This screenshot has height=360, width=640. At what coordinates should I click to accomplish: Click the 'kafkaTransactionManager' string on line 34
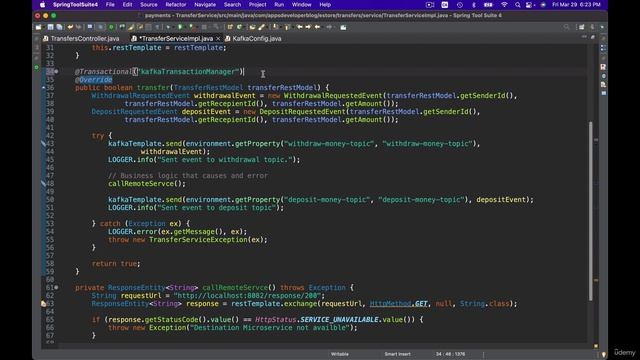188,71
